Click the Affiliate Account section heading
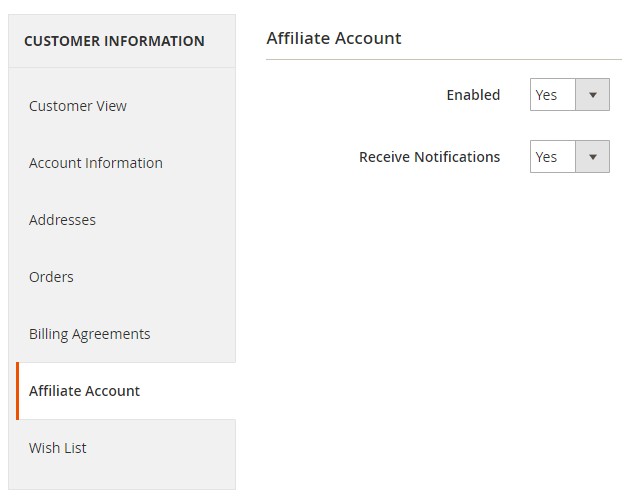 (334, 38)
